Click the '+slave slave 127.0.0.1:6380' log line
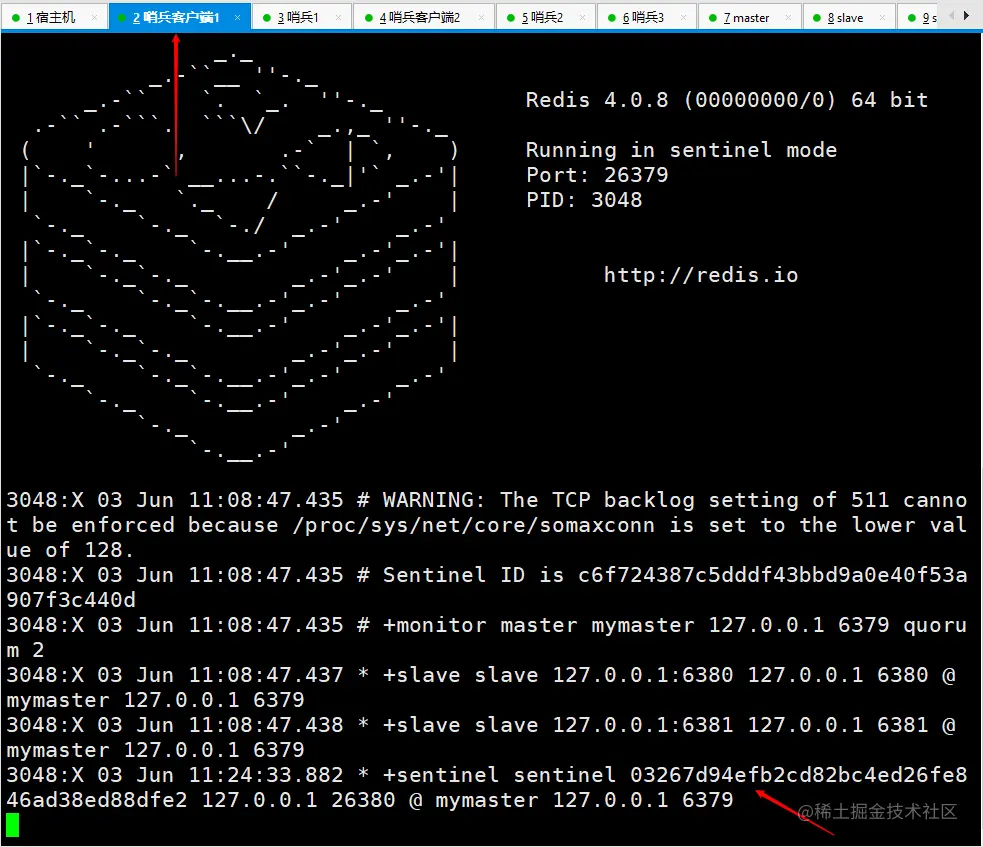Image resolution: width=983 pixels, height=847 pixels. coord(481,687)
